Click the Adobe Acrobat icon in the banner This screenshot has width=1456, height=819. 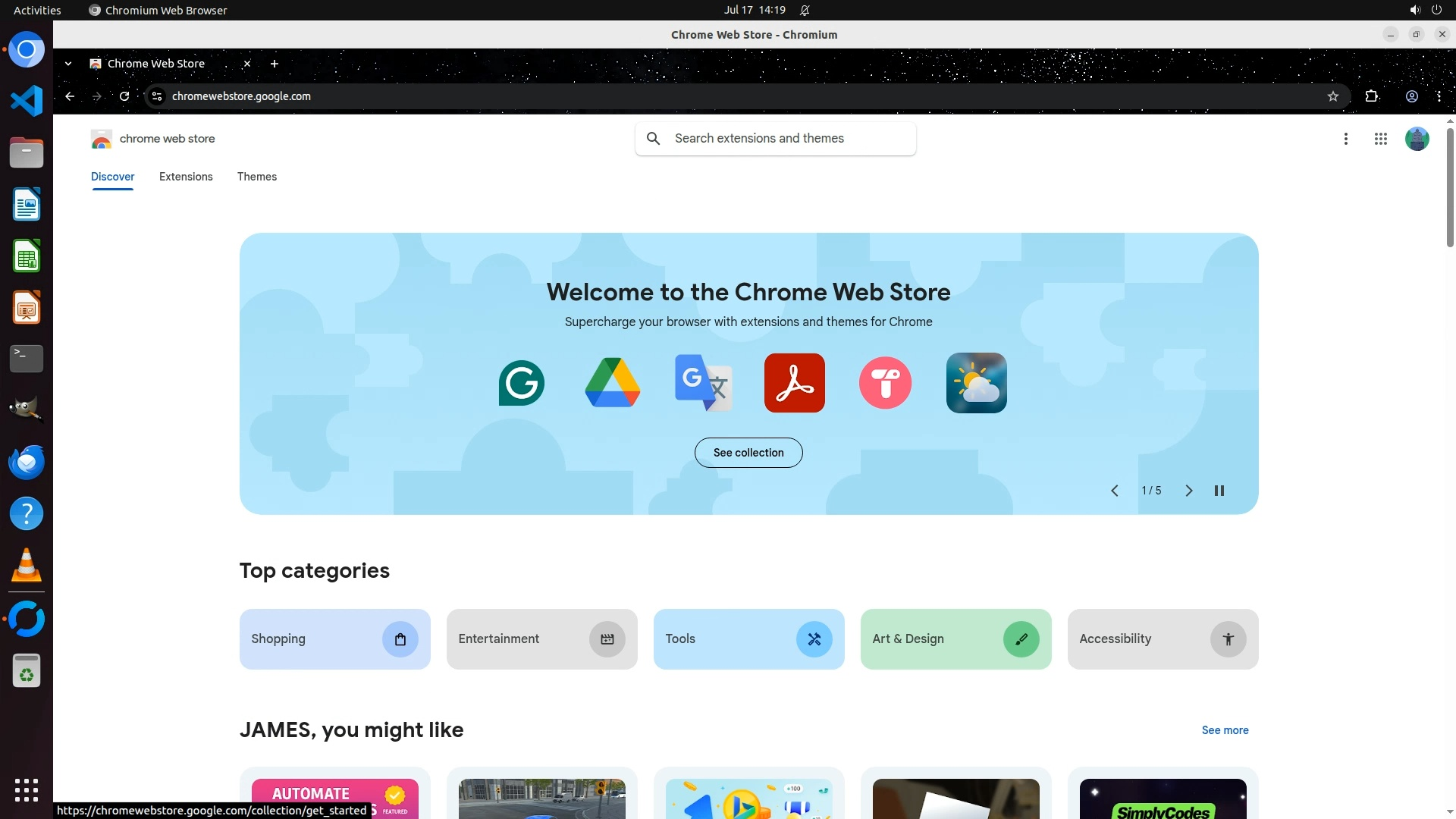point(794,383)
